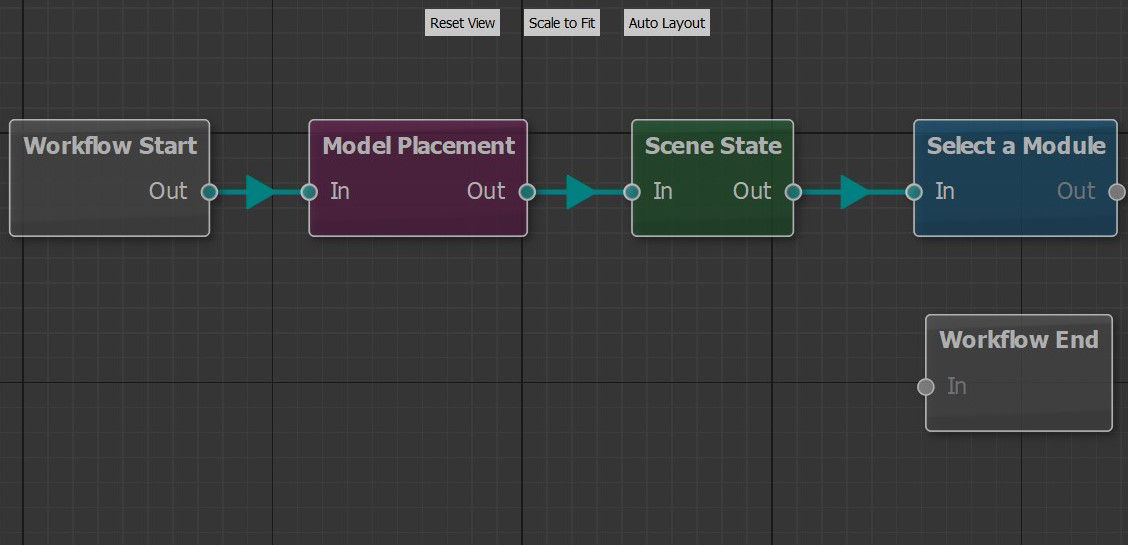Select the Scene State node title
Viewport: 1128px width, 545px height.
pos(713,146)
